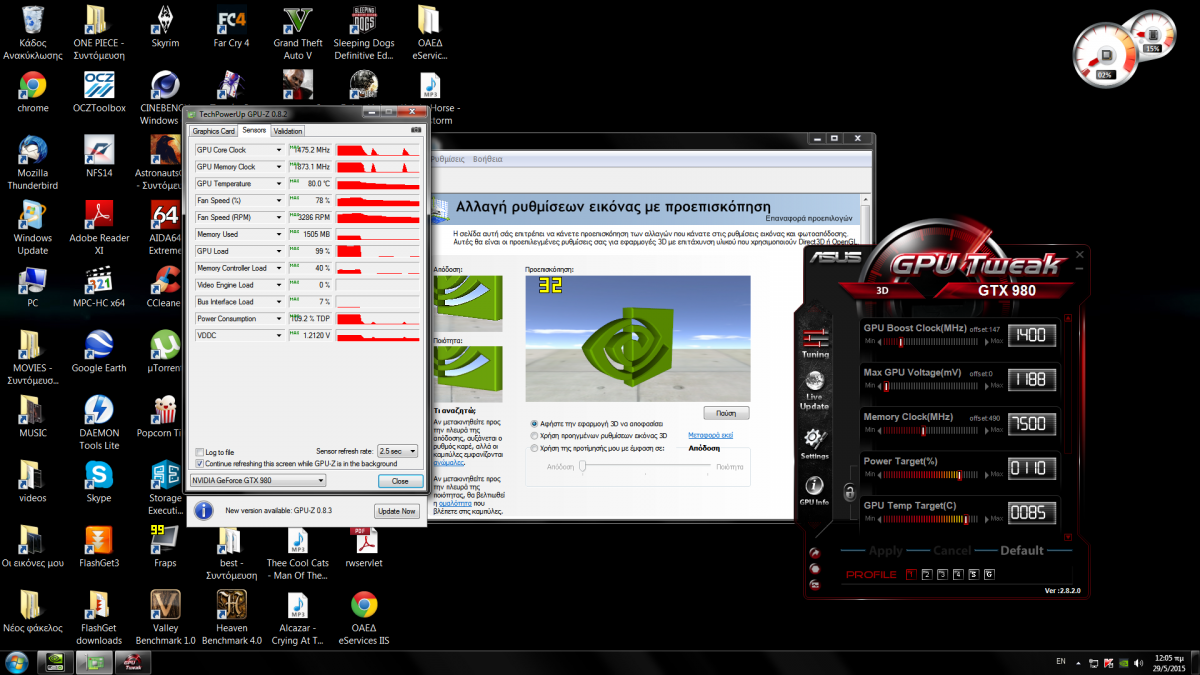Open Skyrim desktop shortcut
Viewport: 1200px width, 675px height.
click(x=165, y=27)
